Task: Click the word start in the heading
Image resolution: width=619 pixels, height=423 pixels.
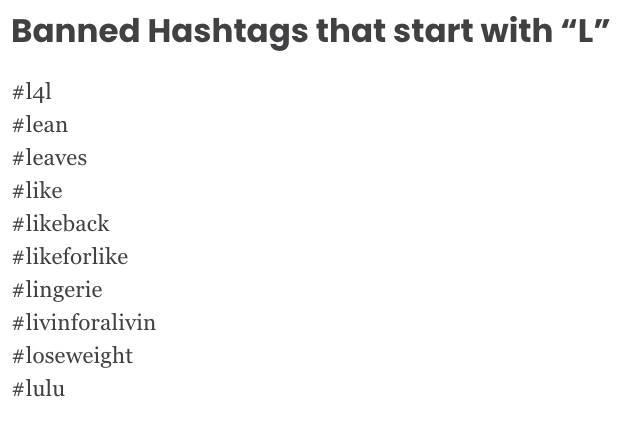Action: (x=433, y=32)
